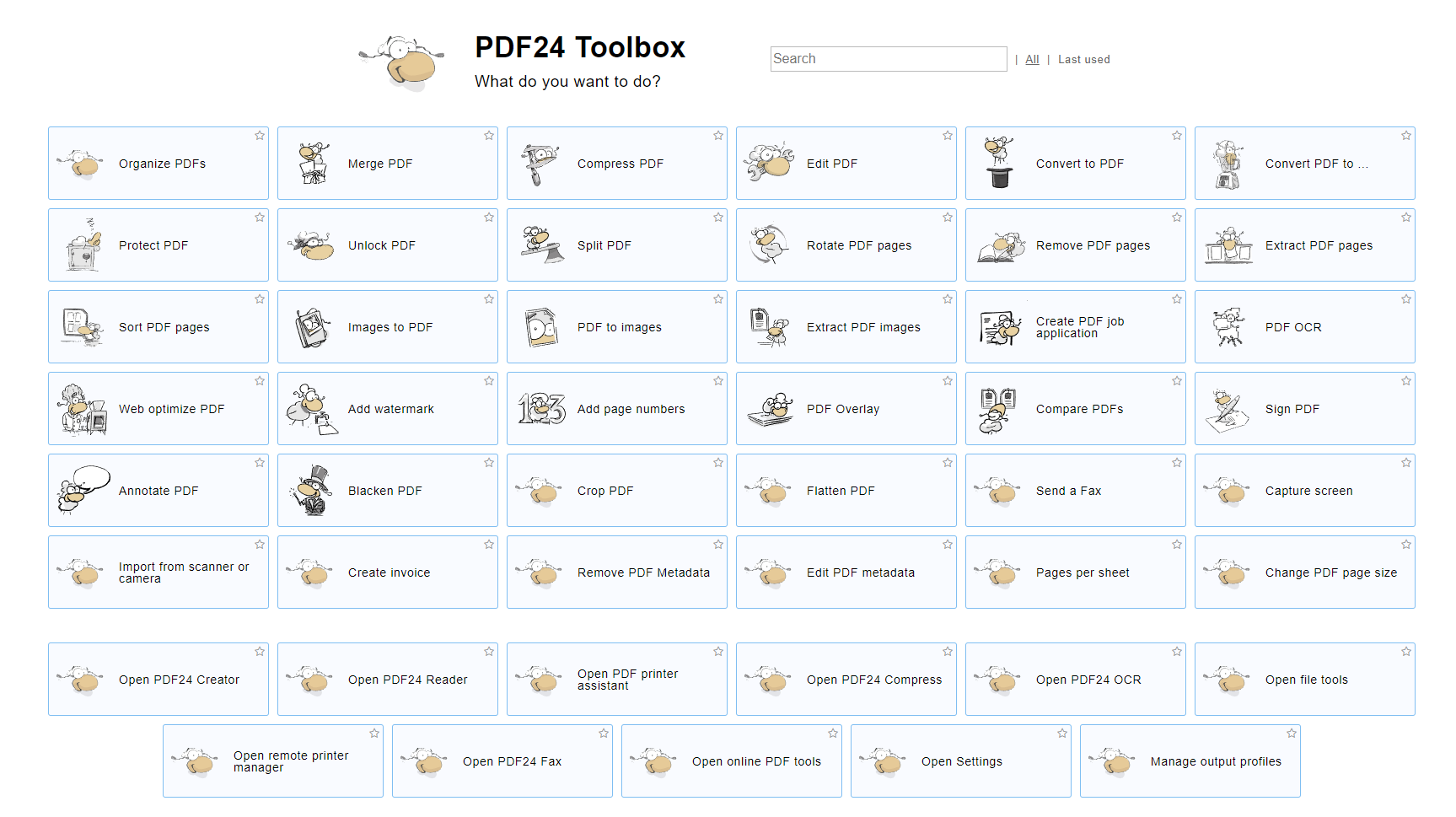
Task: Show all tools via the All filter
Action: pyautogui.click(x=1032, y=60)
